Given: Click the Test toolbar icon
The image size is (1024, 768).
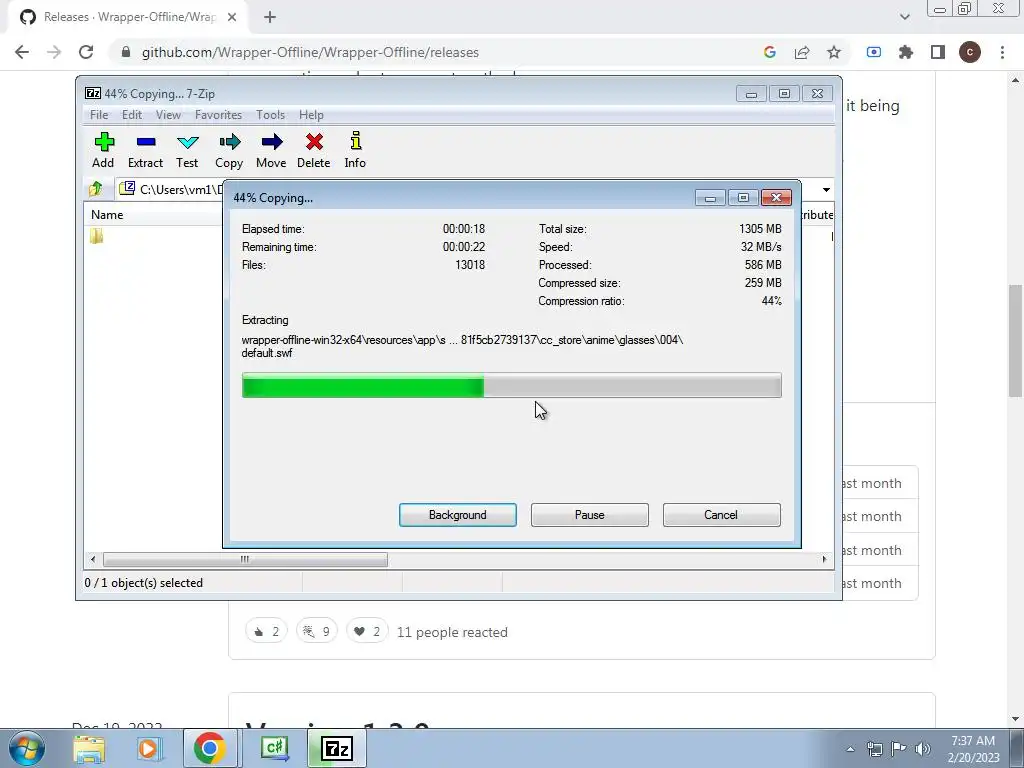Looking at the screenshot, I should pyautogui.click(x=187, y=150).
